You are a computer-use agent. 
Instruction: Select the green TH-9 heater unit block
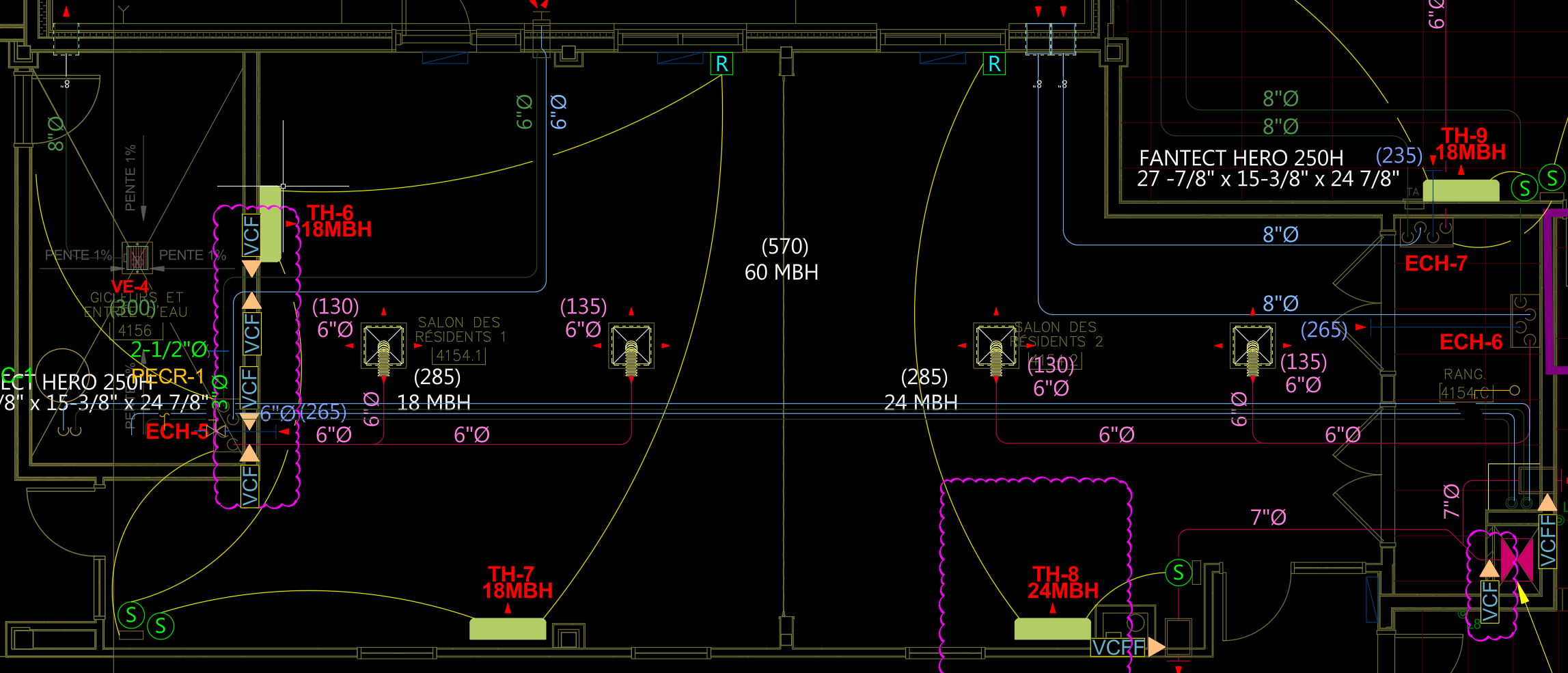coord(1461,191)
